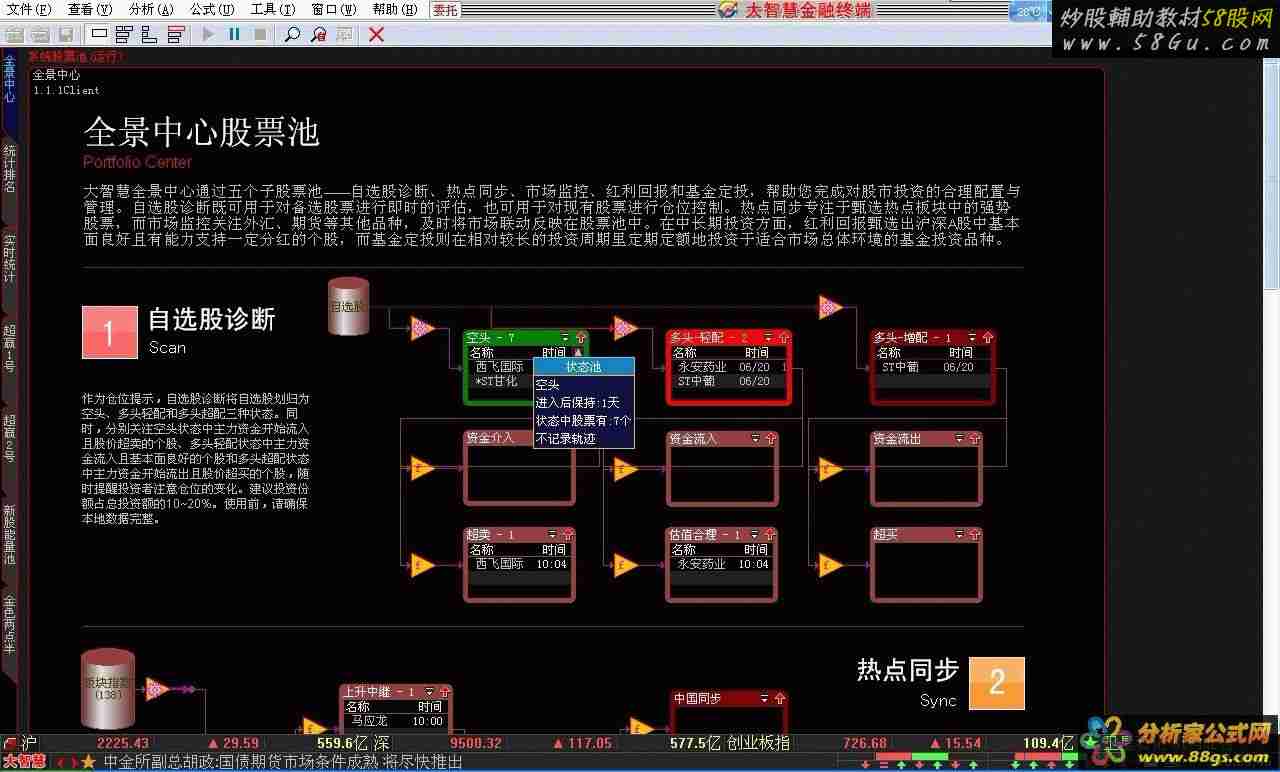Screen dimensions: 1280x772
Task: Click the magnifier icon with red mark
Action: pos(318,34)
